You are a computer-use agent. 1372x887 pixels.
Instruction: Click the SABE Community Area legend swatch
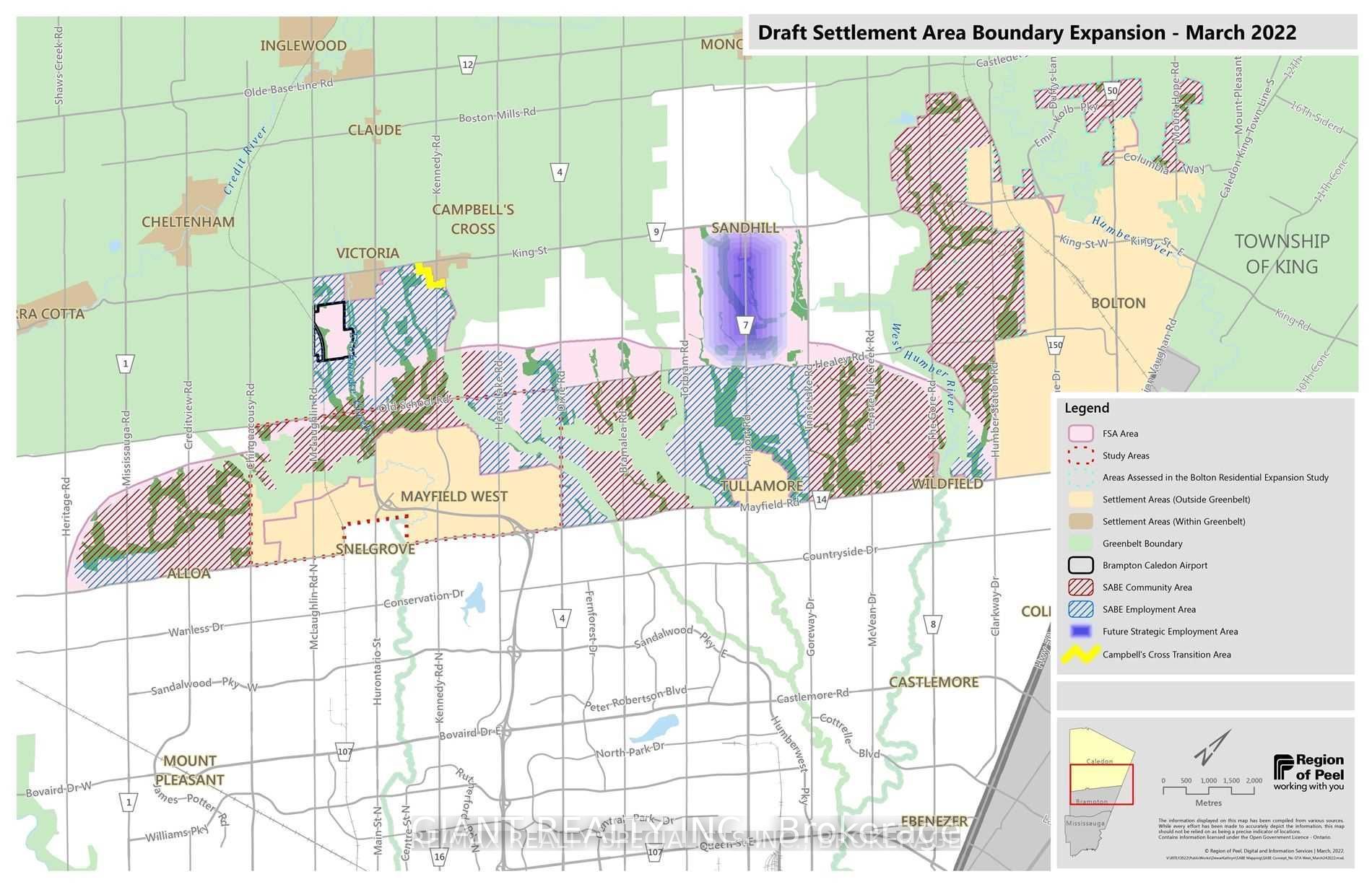tap(1080, 587)
